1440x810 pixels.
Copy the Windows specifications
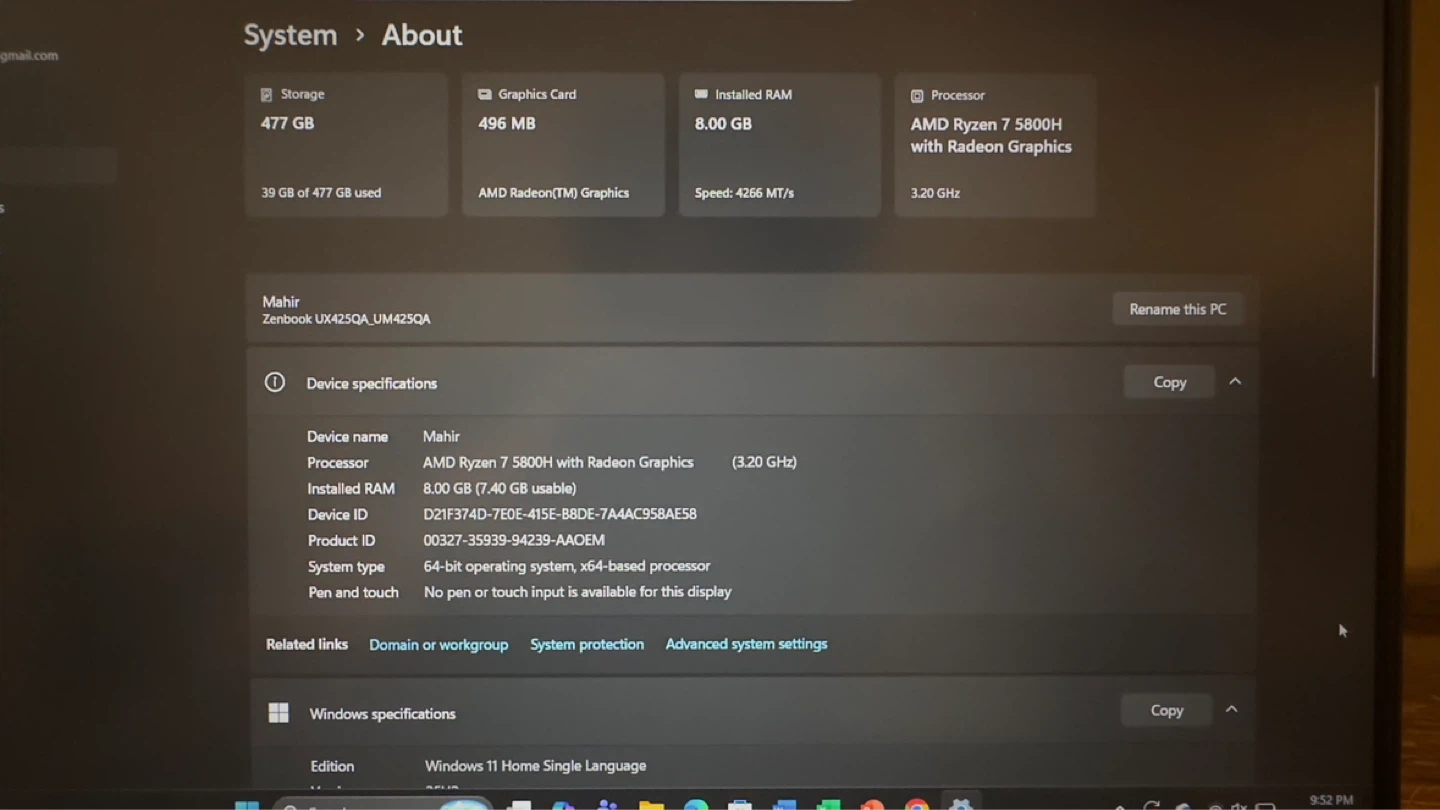tap(1166, 710)
